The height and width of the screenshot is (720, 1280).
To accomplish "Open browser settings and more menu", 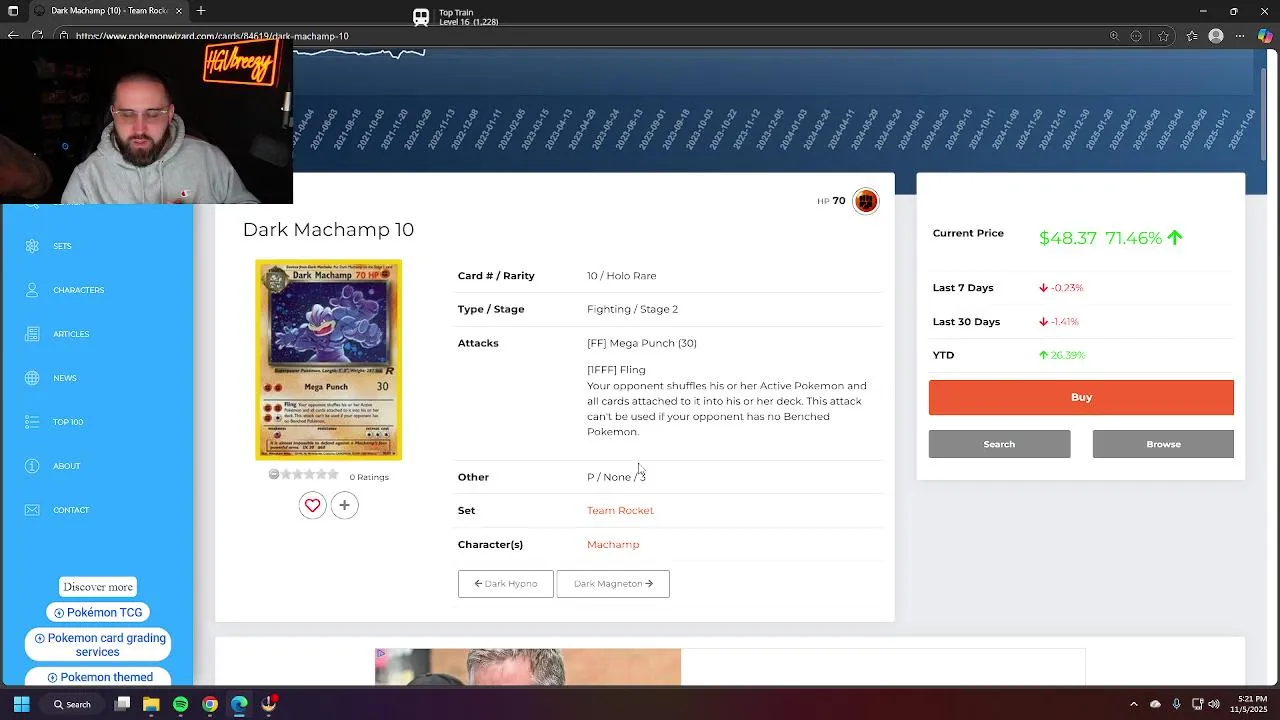I will click(1241, 36).
